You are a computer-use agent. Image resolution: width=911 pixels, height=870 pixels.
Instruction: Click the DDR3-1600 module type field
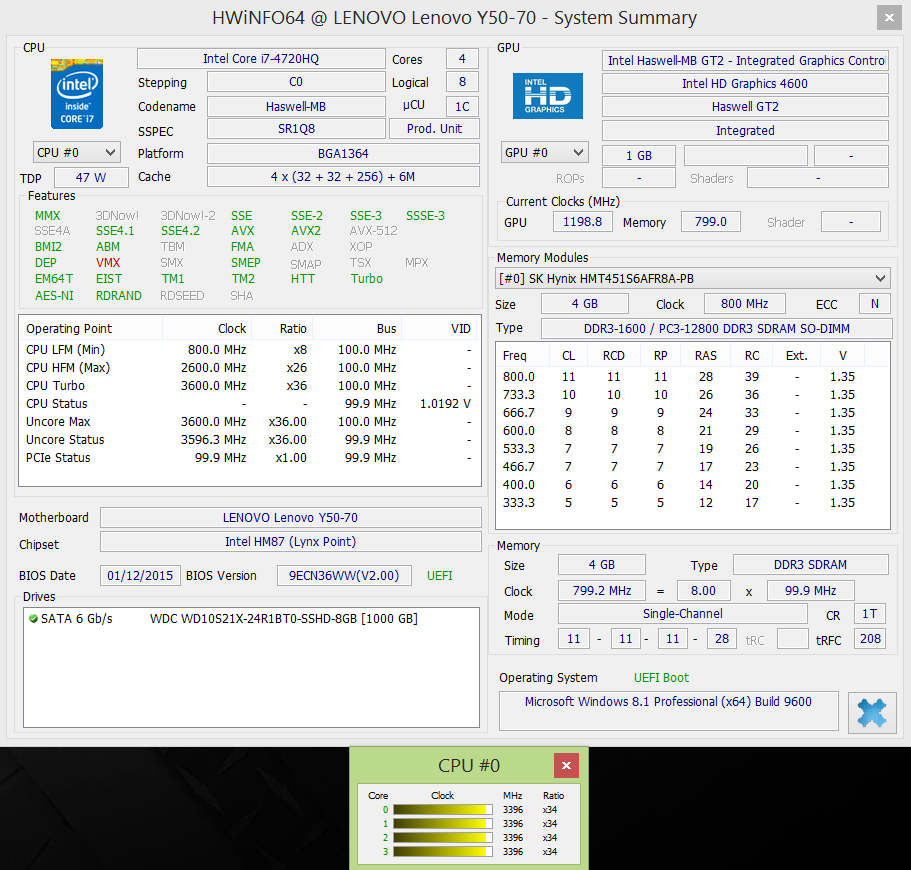pyautogui.click(x=716, y=328)
